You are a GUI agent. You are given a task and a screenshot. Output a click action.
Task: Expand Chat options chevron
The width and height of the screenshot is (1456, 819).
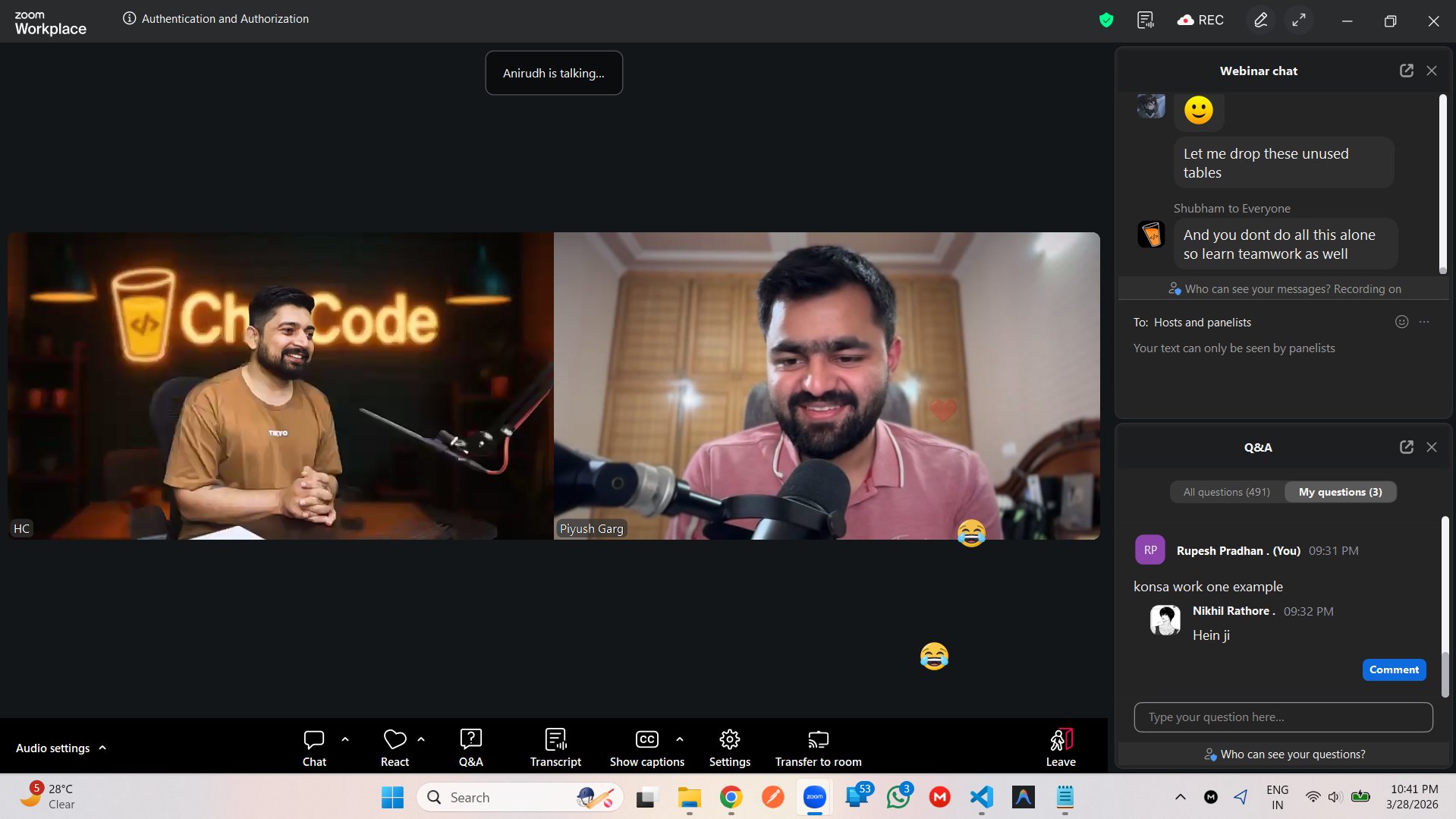click(345, 739)
